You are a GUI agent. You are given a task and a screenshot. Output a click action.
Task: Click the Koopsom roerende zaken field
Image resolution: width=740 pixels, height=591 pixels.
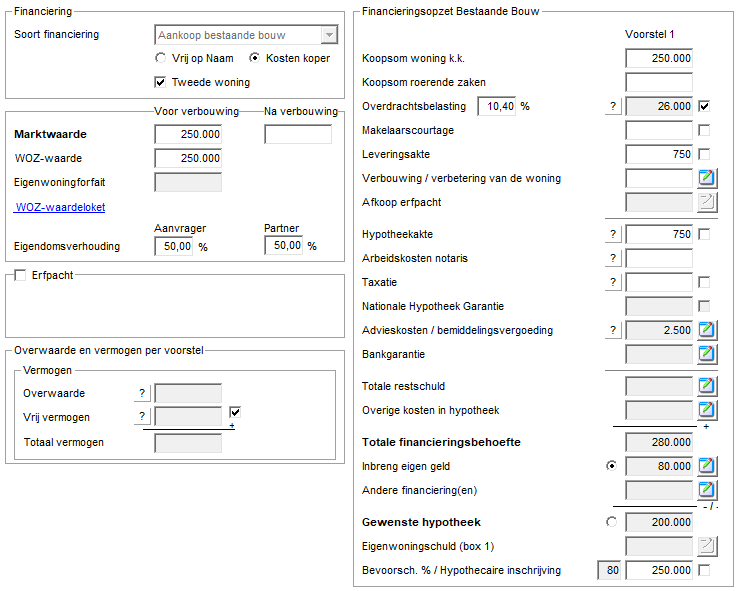coord(659,82)
